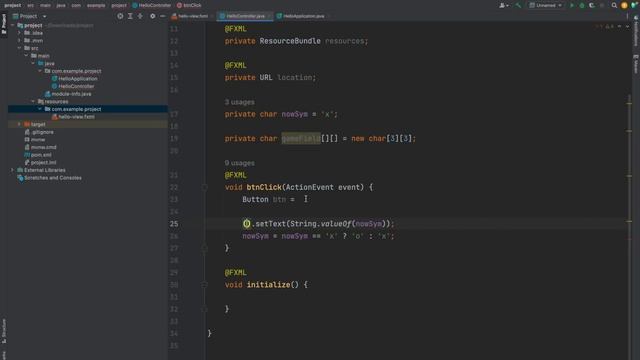Screen dimensions: 640x360
Task: Expand the .idea folder
Action: point(19,33)
